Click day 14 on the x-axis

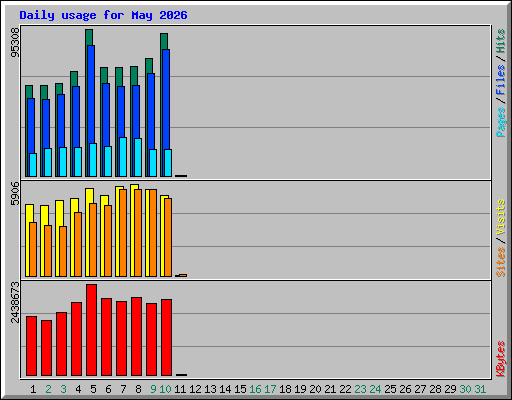[225, 389]
